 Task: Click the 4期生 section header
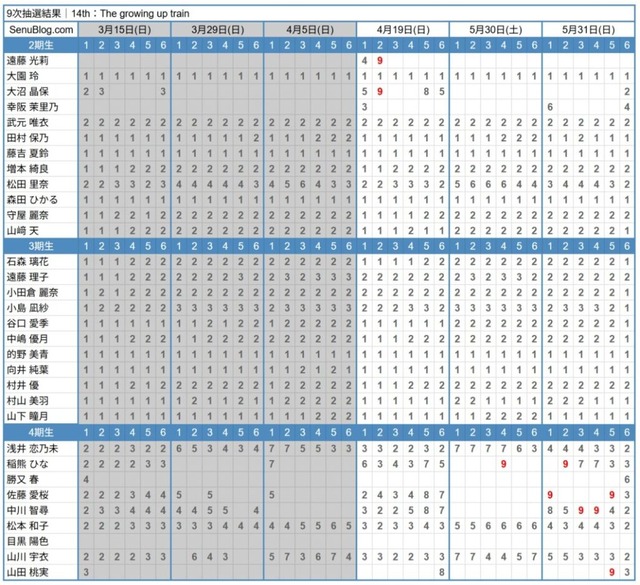(x=40, y=432)
